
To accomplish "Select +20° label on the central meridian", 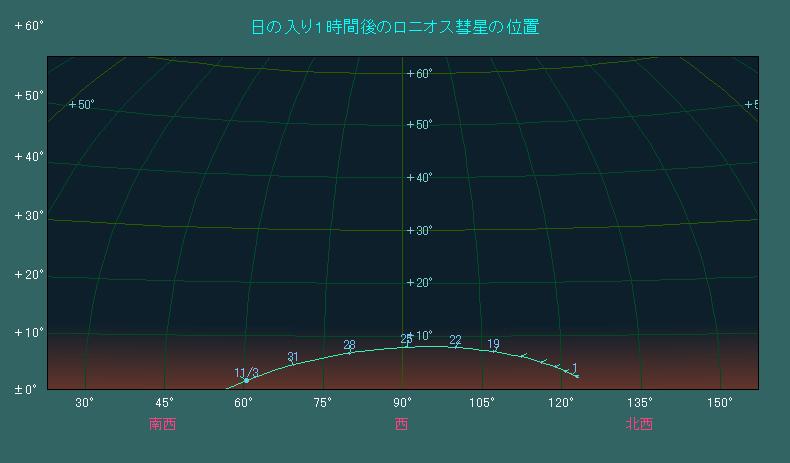I will [x=418, y=283].
